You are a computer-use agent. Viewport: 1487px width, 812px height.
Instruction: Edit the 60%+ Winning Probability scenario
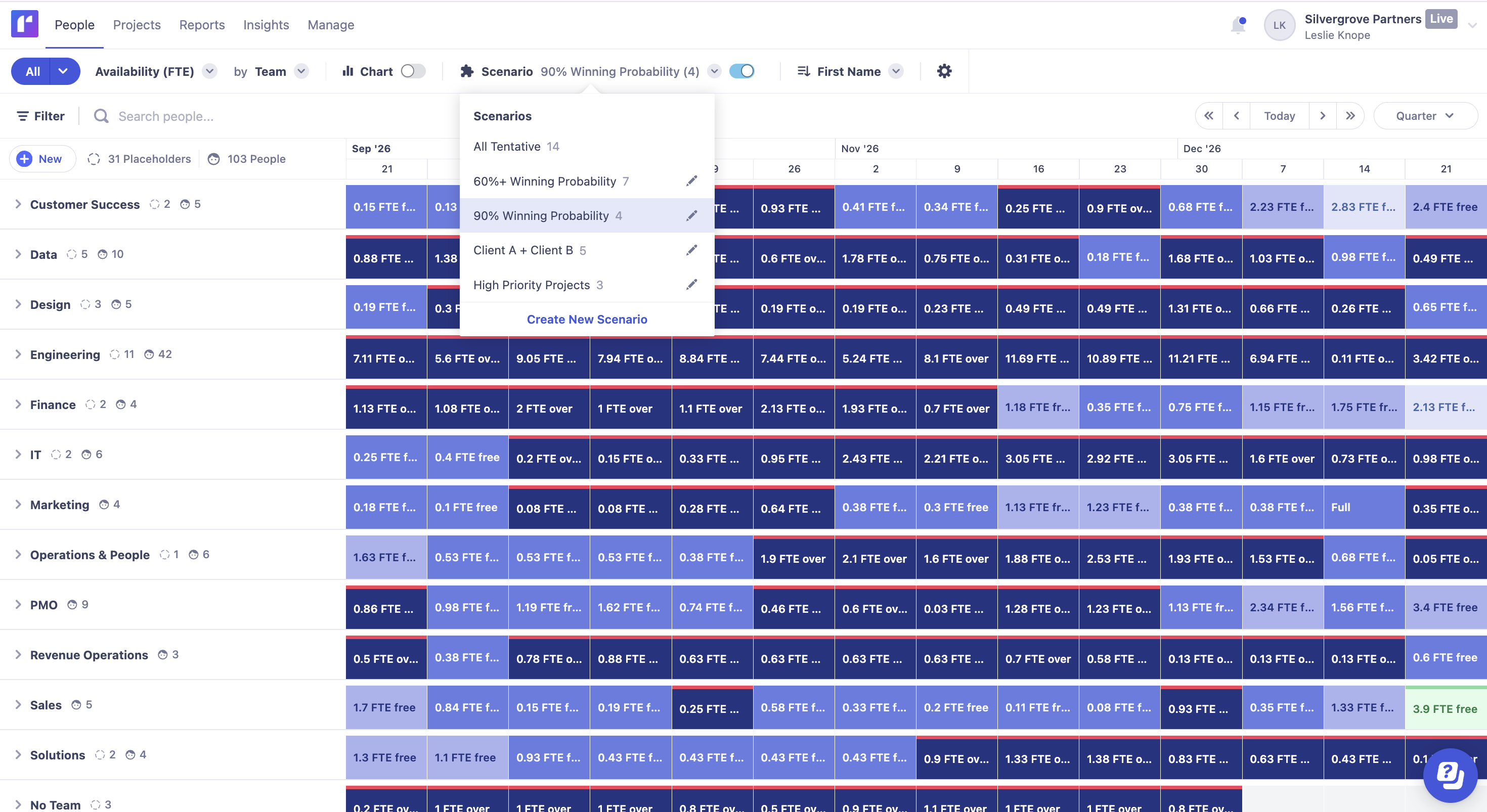(691, 181)
